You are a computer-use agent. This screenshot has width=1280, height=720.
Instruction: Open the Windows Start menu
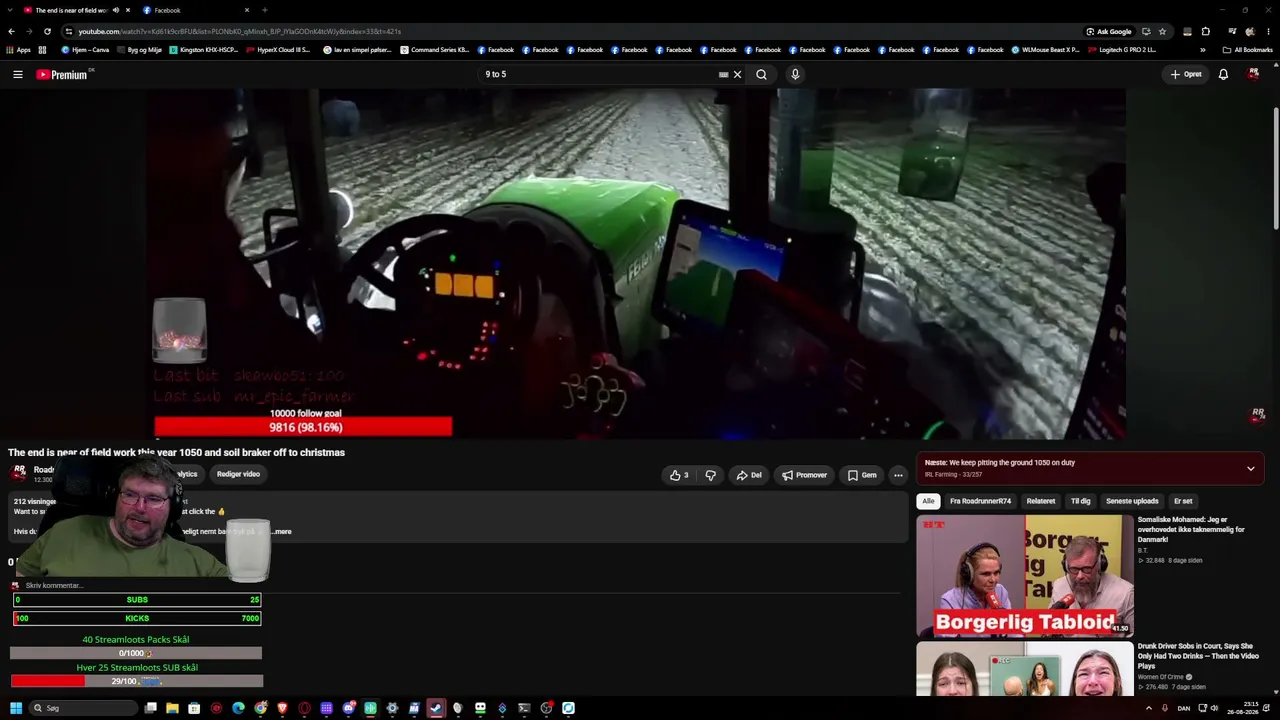[x=16, y=708]
